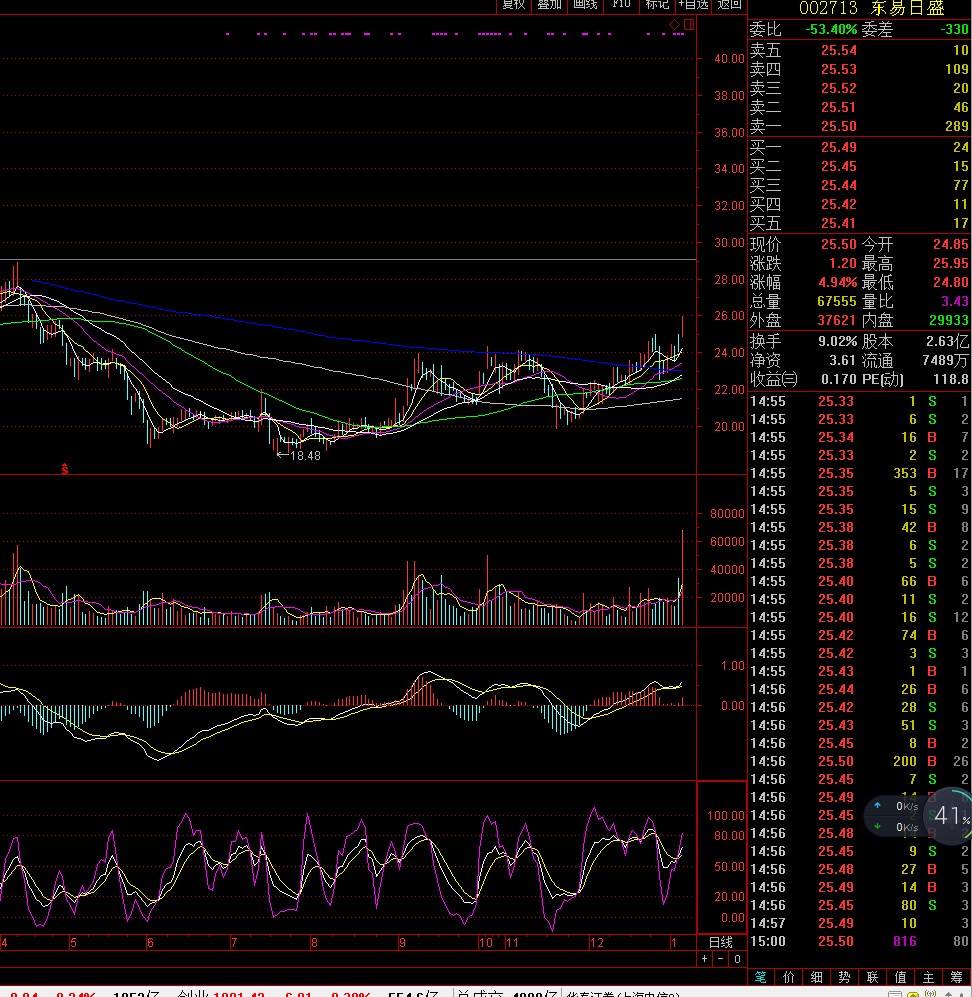Zoom out chart with minus button

coord(720,959)
